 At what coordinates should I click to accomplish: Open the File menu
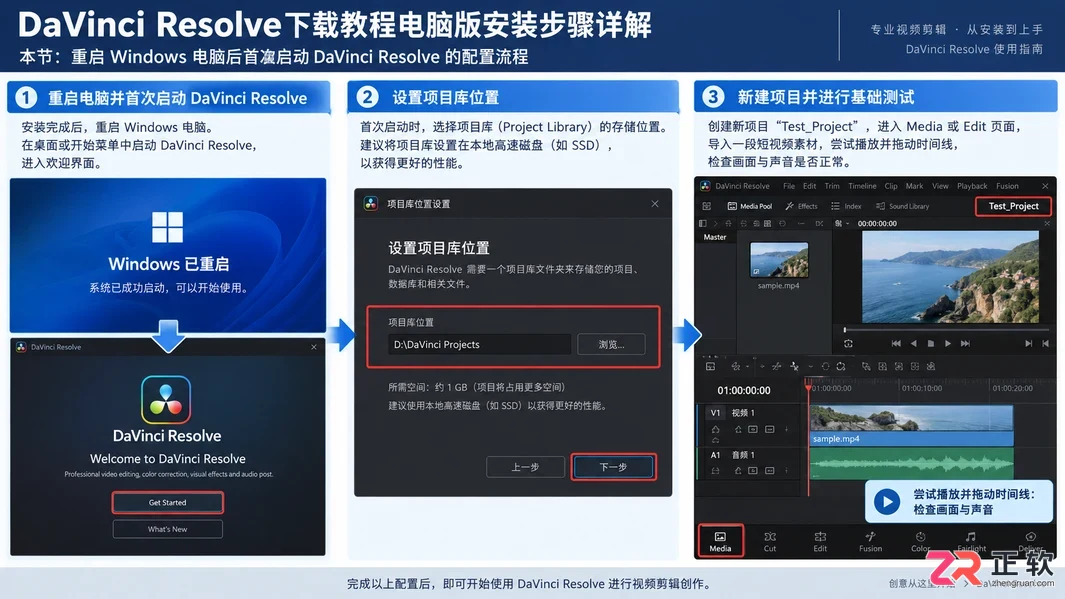point(789,186)
